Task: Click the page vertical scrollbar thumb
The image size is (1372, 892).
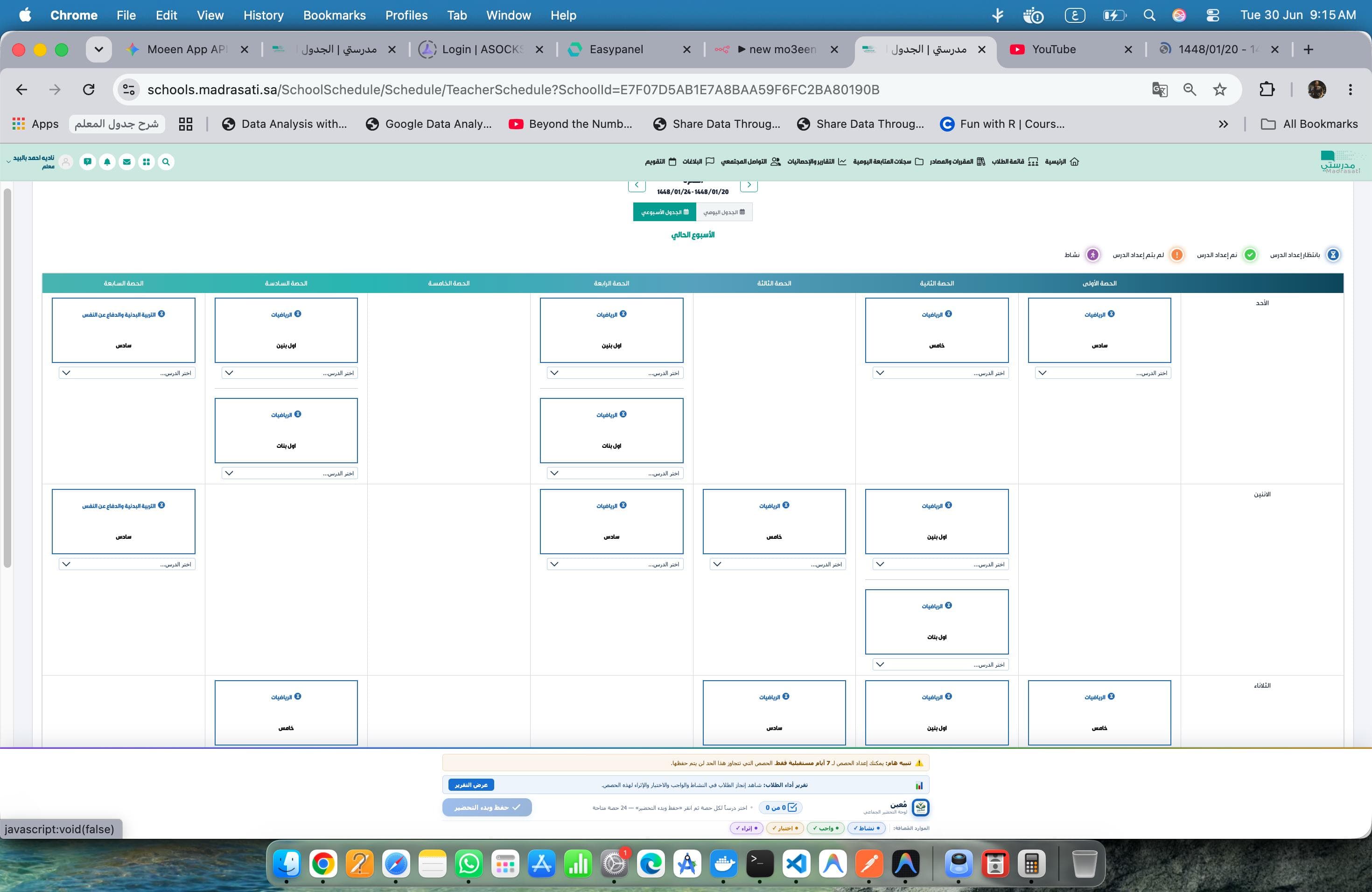Action: pos(7,377)
